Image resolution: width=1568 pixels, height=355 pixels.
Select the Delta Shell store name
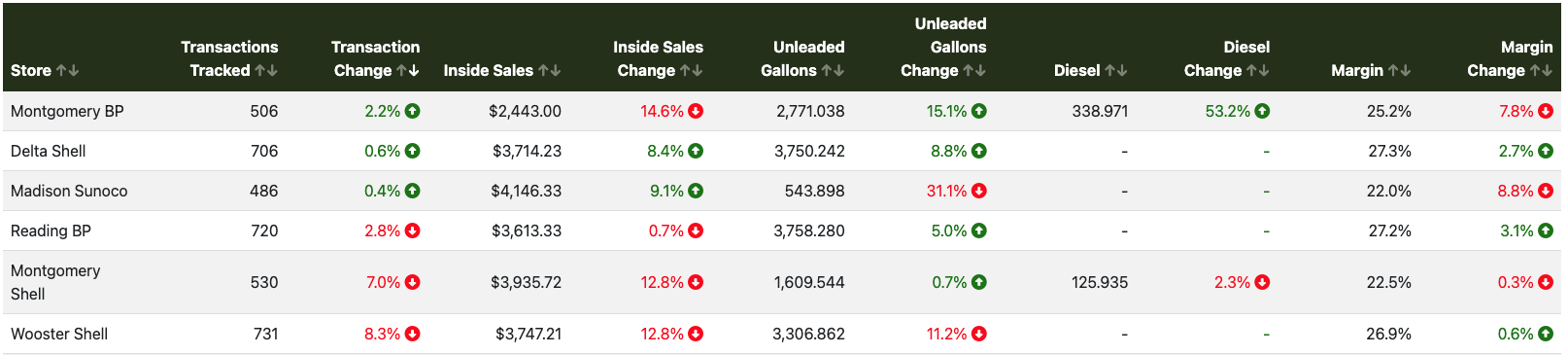point(48,151)
